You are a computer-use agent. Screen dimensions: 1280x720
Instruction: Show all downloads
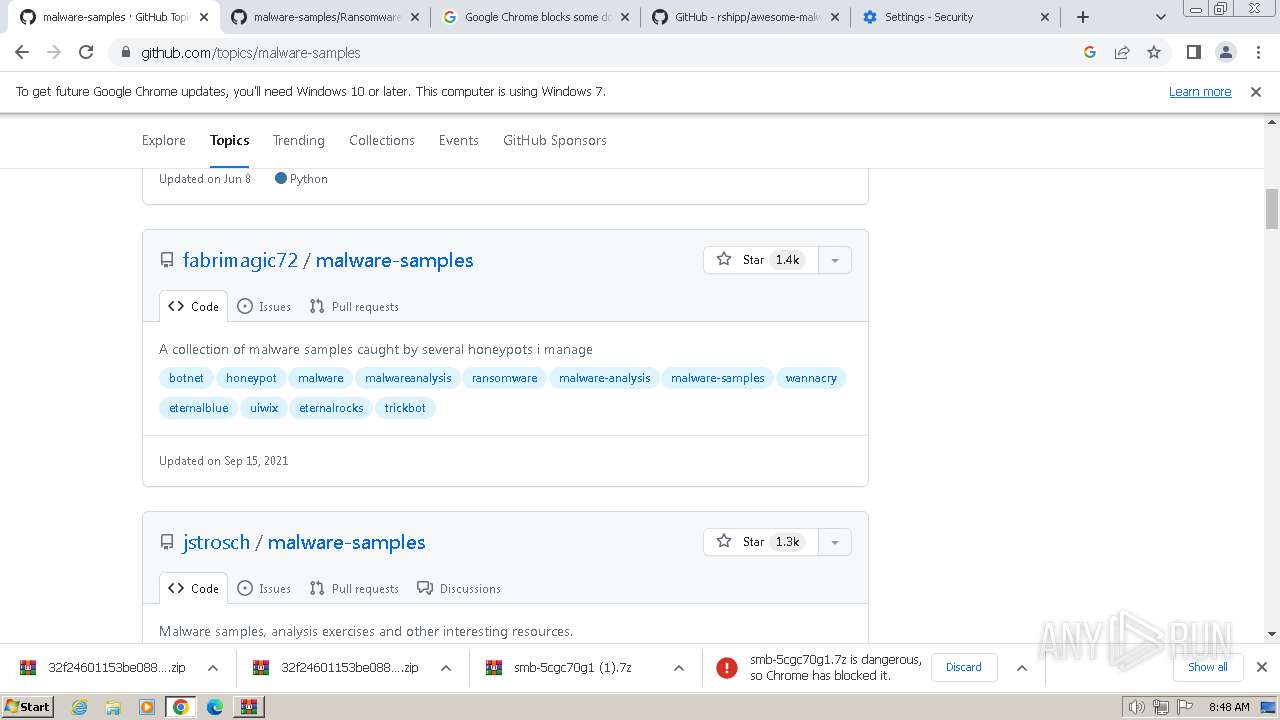coord(1208,667)
